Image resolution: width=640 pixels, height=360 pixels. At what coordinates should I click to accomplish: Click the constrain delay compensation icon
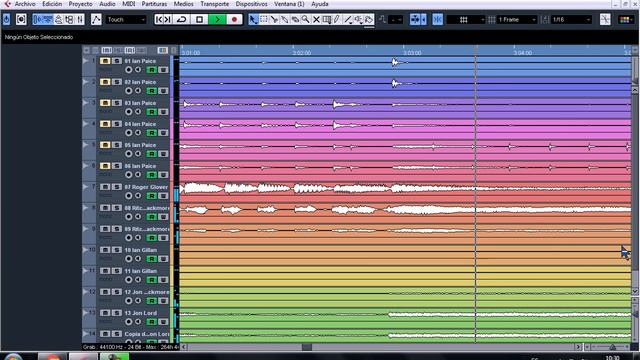(x=21, y=19)
